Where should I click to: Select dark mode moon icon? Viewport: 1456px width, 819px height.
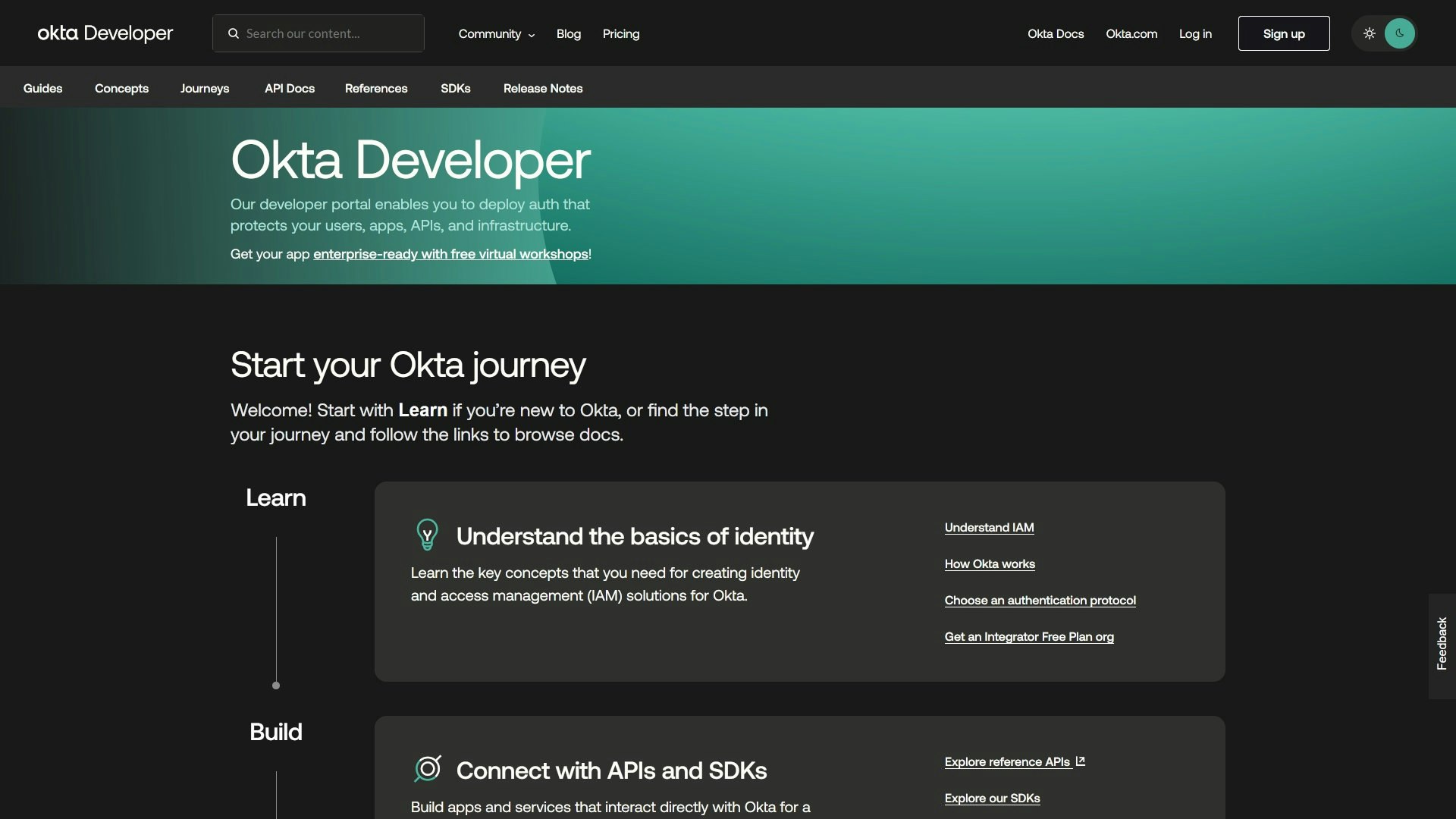click(1399, 33)
